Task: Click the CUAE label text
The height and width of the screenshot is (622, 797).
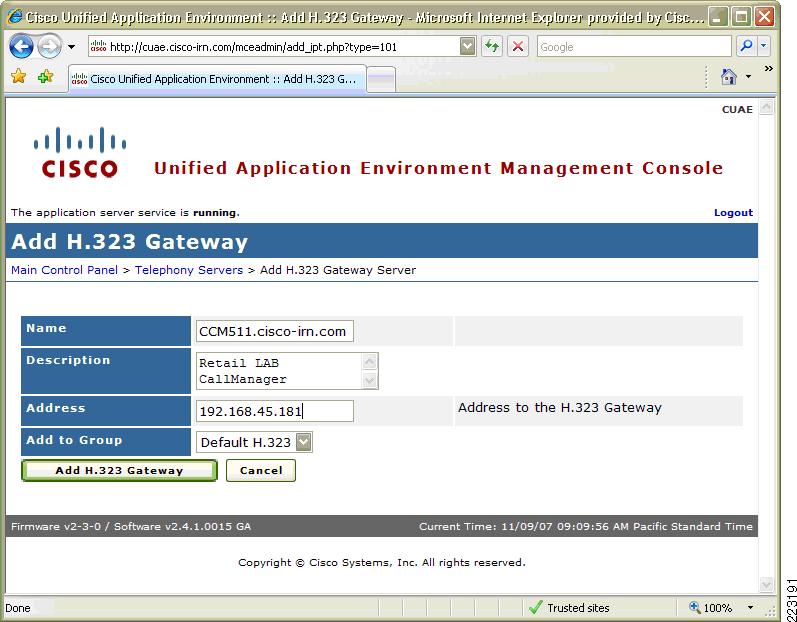Action: click(737, 109)
